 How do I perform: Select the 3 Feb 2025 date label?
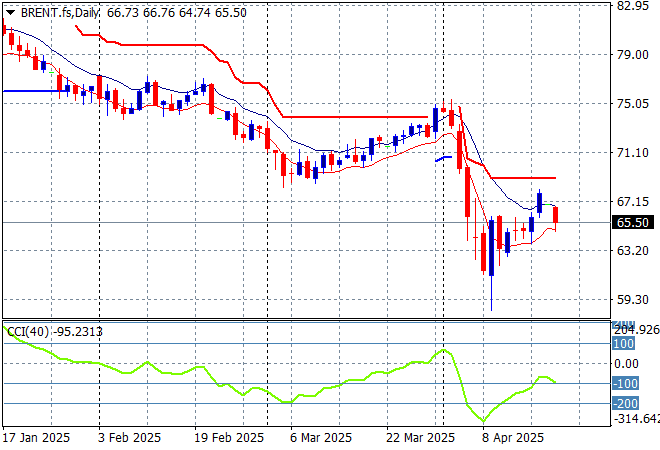coord(129,438)
